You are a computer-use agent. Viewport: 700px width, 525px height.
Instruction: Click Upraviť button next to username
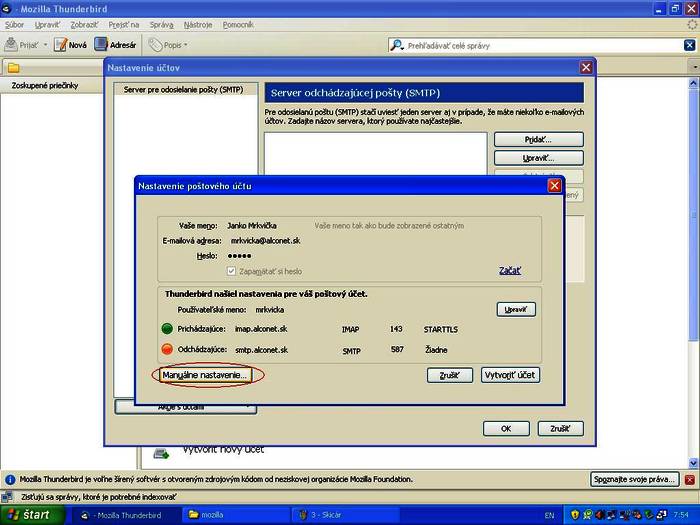click(516, 309)
